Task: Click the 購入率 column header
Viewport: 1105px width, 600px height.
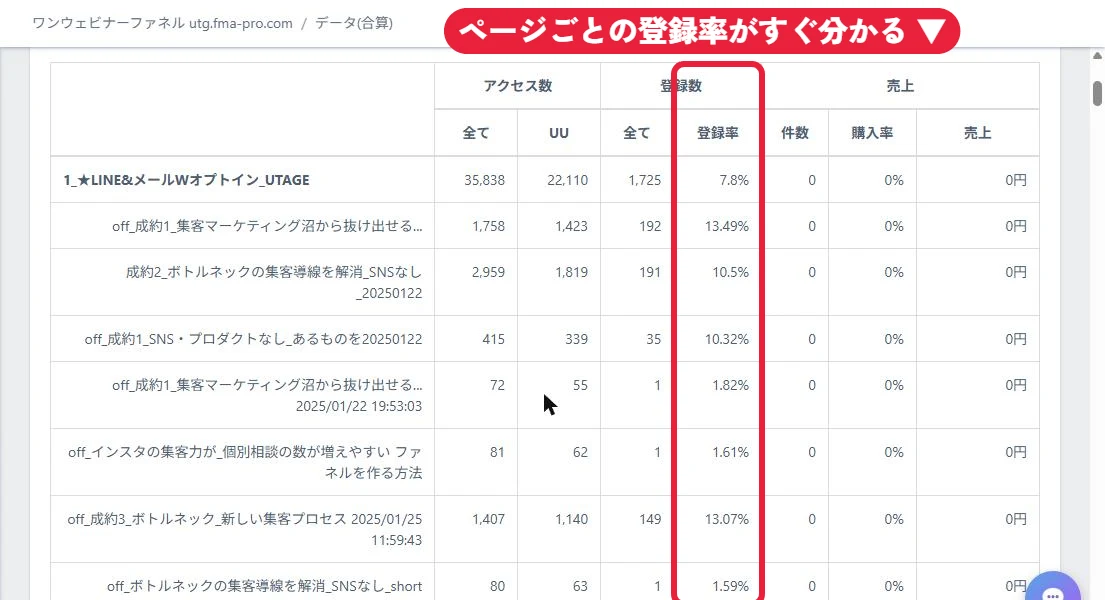Action: (872, 133)
